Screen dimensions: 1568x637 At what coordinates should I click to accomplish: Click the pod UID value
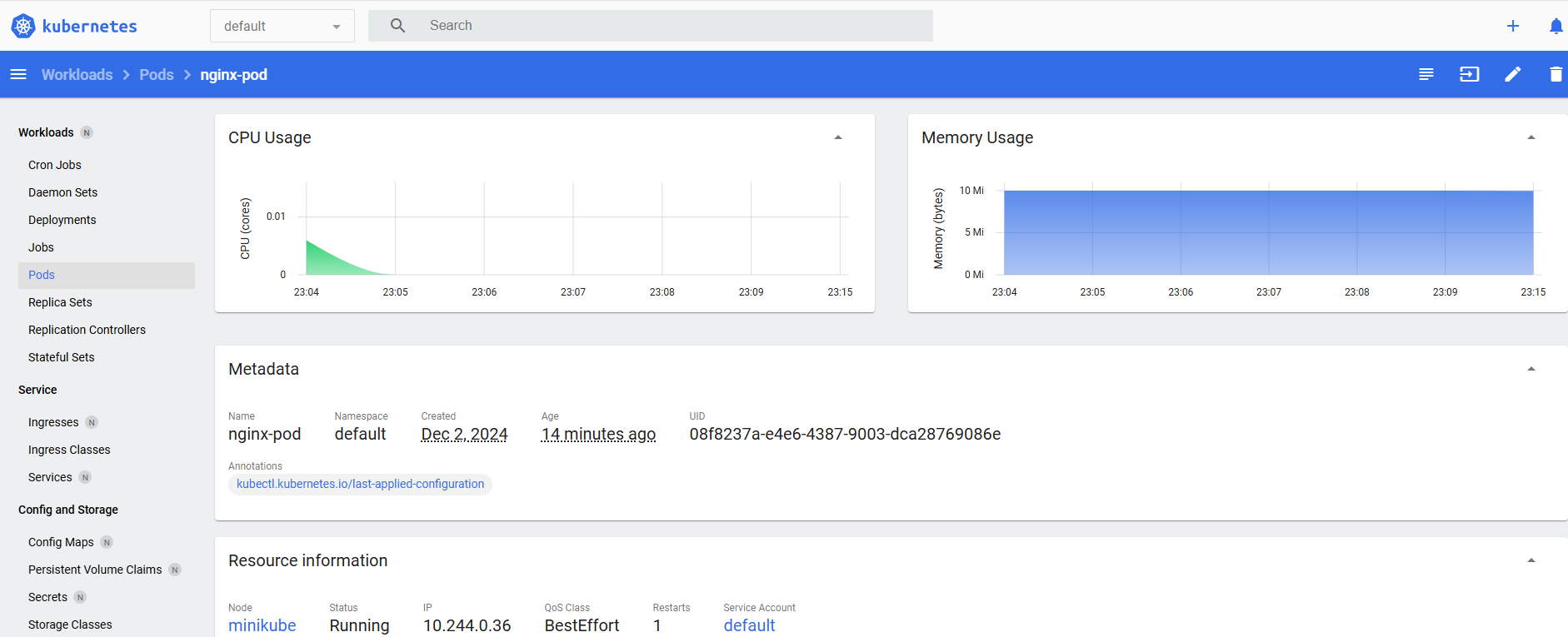click(x=845, y=434)
